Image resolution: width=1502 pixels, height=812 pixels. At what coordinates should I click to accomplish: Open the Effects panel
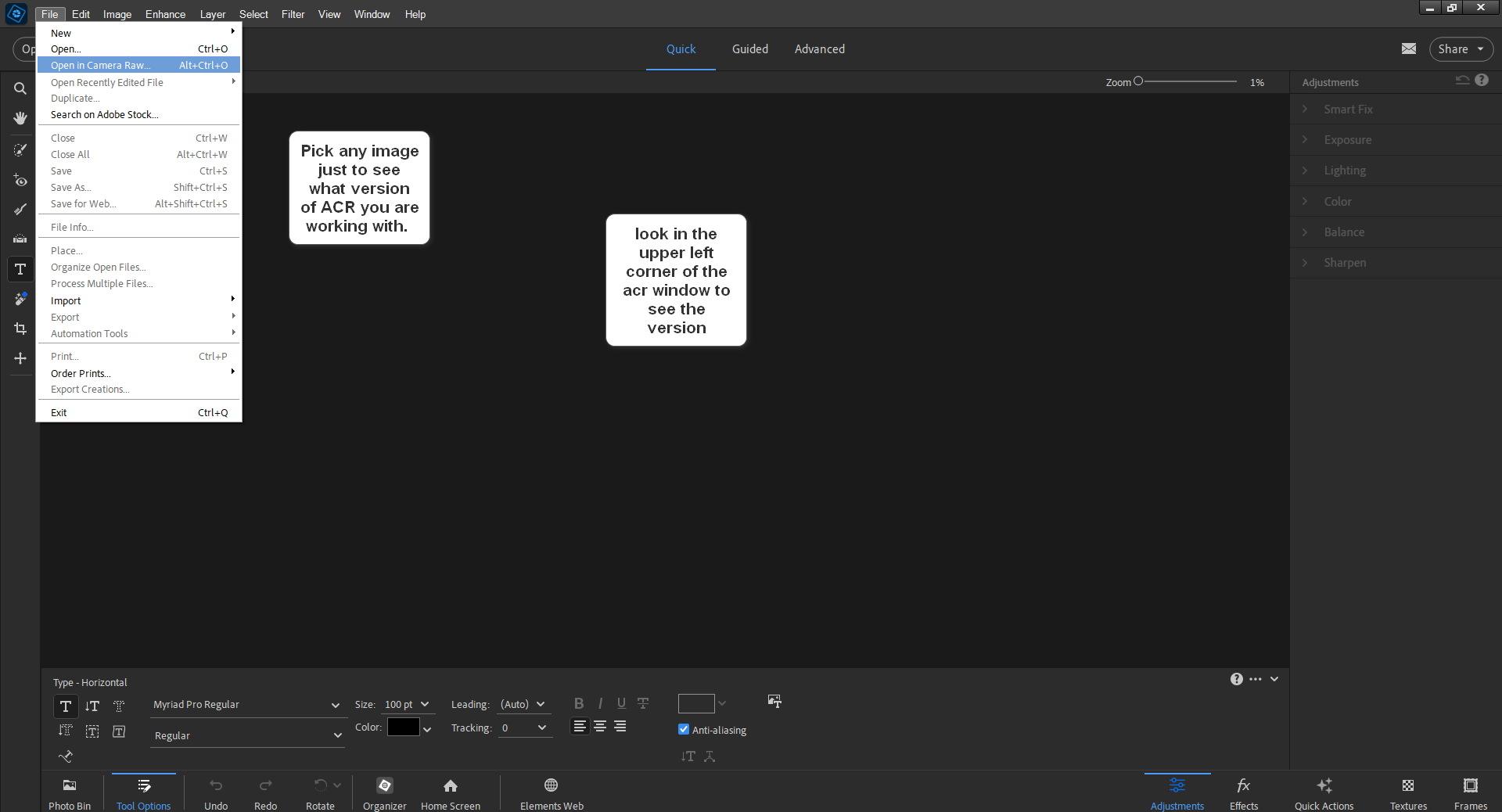click(1243, 792)
